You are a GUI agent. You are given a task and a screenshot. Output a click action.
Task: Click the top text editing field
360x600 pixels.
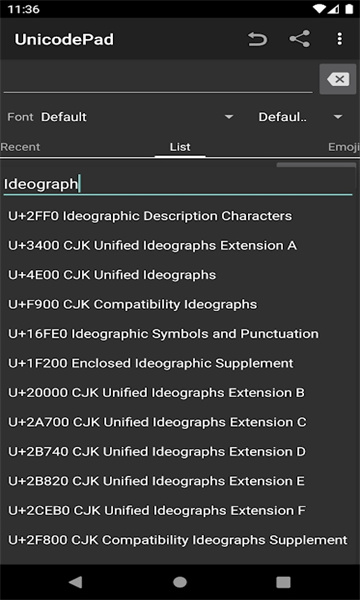158,80
